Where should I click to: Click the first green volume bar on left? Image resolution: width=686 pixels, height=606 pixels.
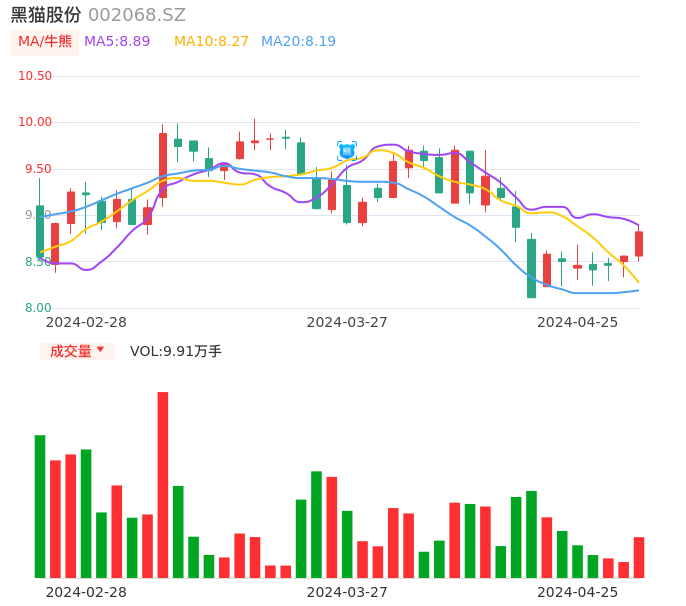click(40, 506)
